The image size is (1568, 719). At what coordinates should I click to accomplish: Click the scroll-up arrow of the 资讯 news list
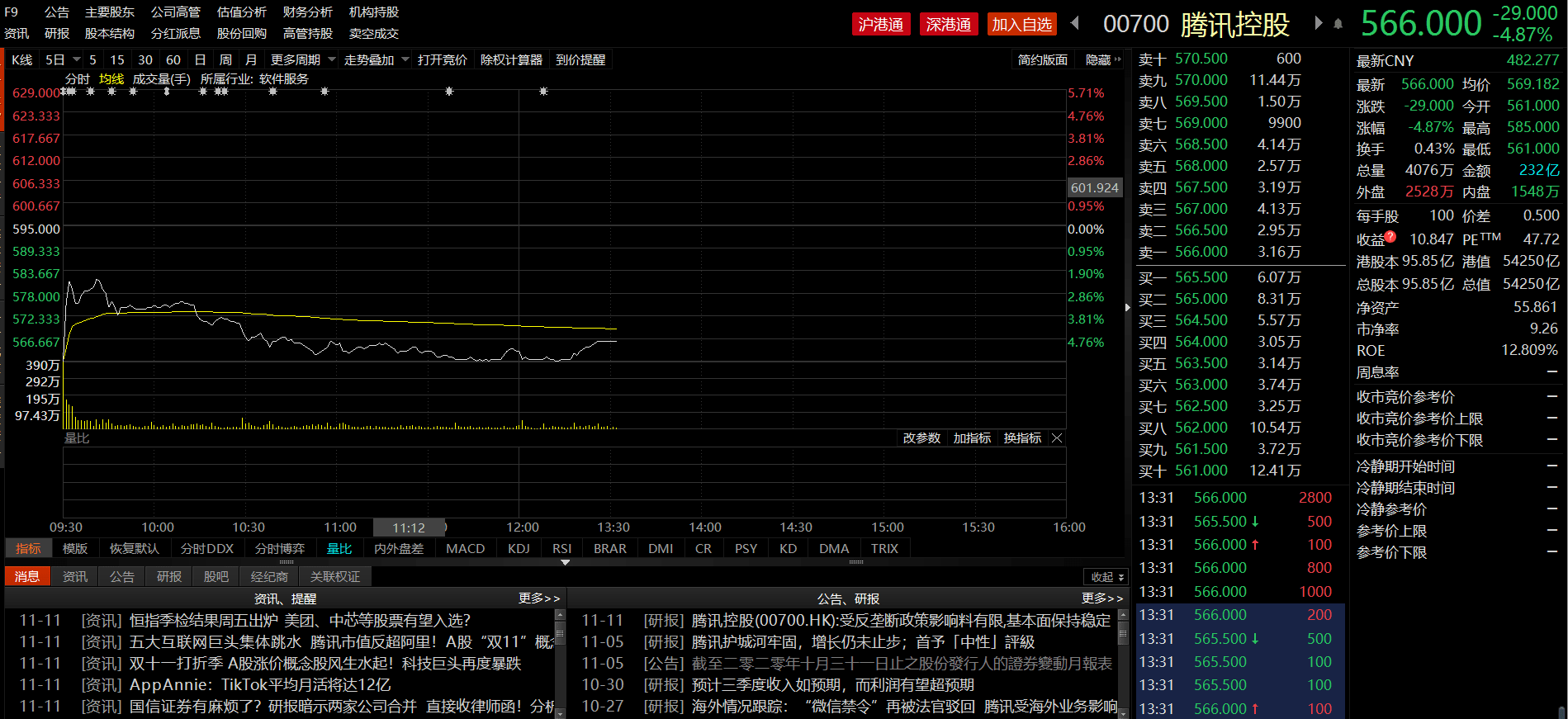pos(560,615)
